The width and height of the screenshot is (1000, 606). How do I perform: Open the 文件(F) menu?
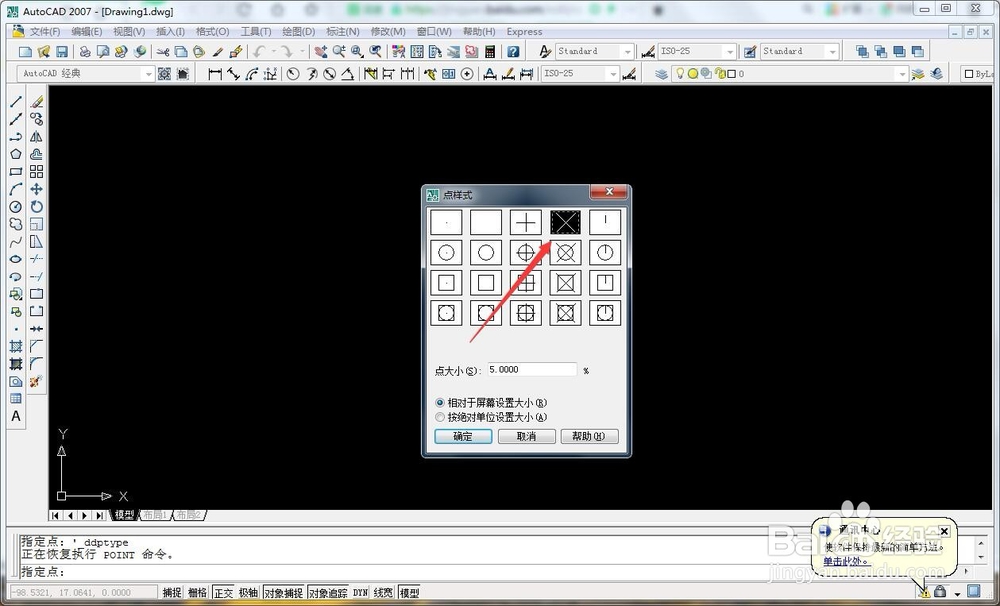coord(45,31)
